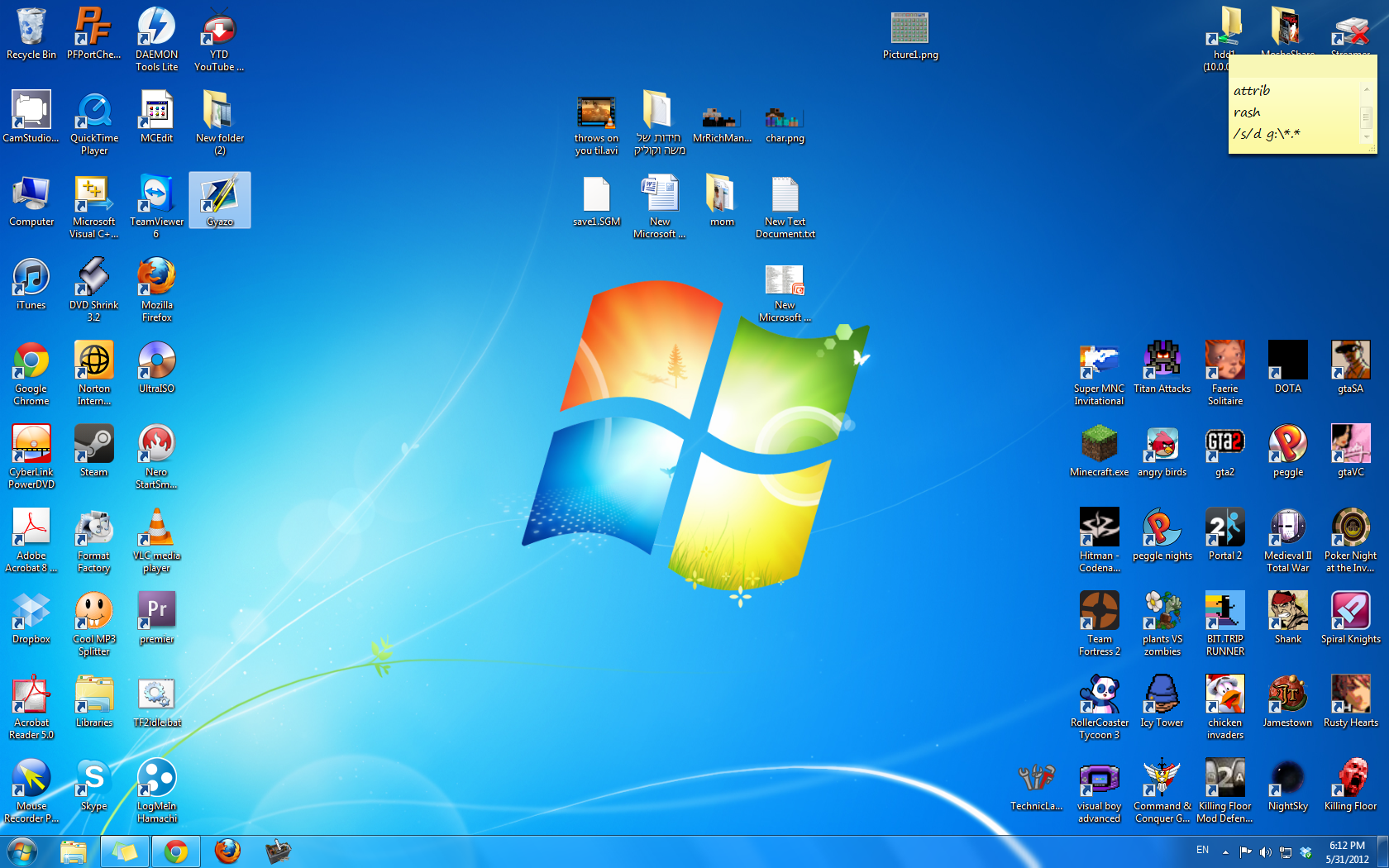Show hidden system tray icons

[1225, 851]
